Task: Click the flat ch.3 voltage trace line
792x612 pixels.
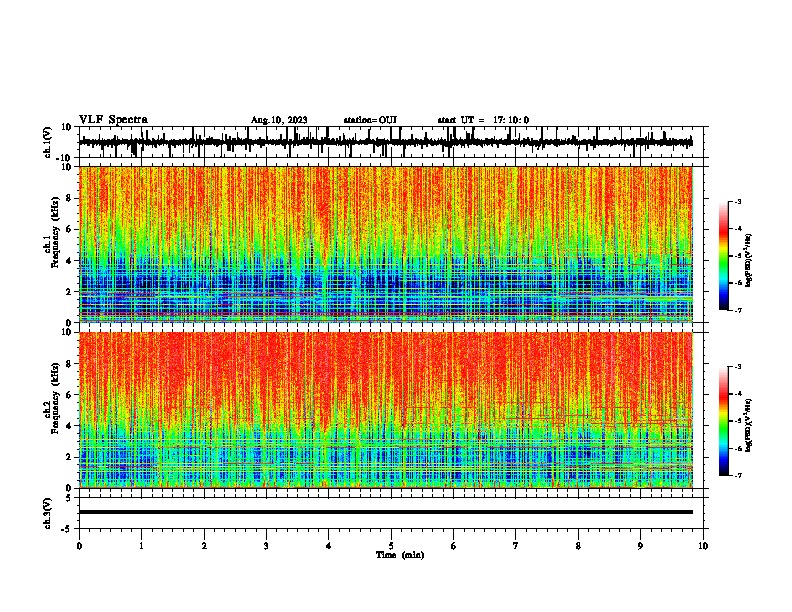Action: point(385,512)
